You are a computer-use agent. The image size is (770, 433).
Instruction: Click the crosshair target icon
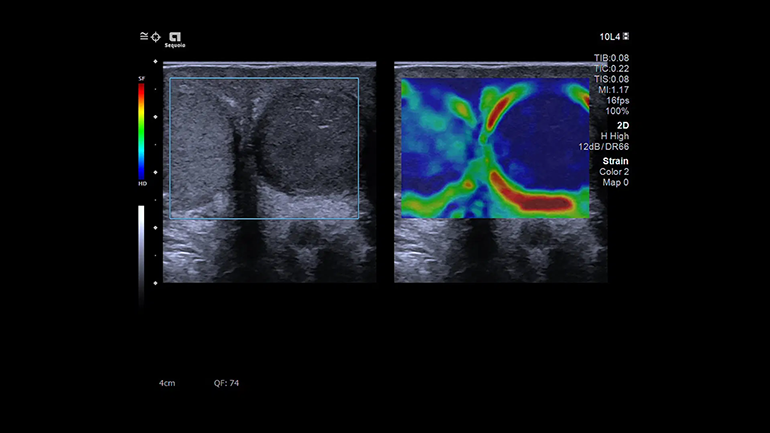coord(156,36)
